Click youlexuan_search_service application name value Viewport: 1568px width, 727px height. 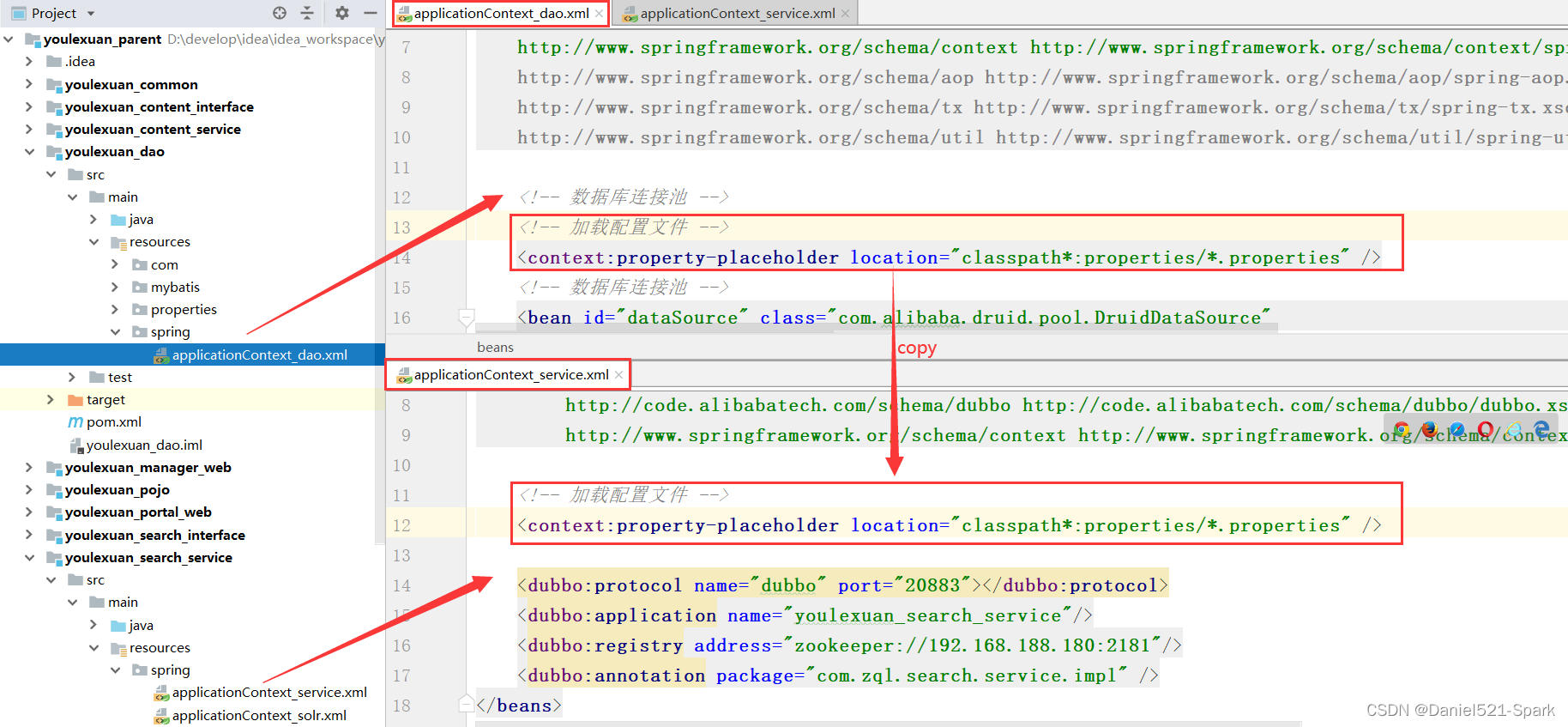coord(927,615)
